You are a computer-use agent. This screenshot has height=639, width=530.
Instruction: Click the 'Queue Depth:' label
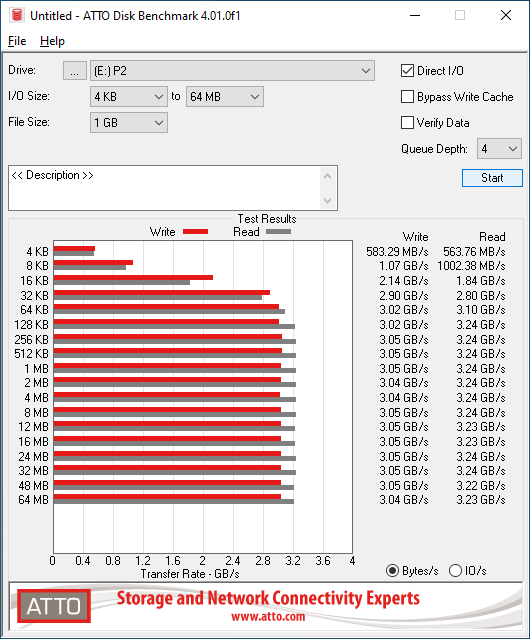pos(434,149)
